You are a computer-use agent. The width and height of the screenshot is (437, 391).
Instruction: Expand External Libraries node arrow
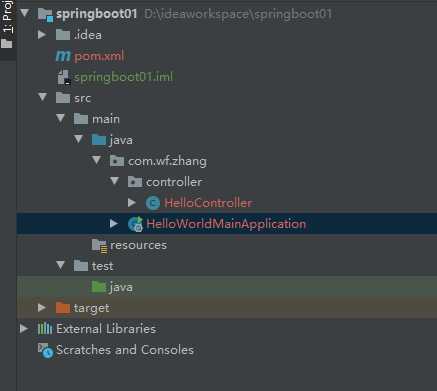(24, 329)
